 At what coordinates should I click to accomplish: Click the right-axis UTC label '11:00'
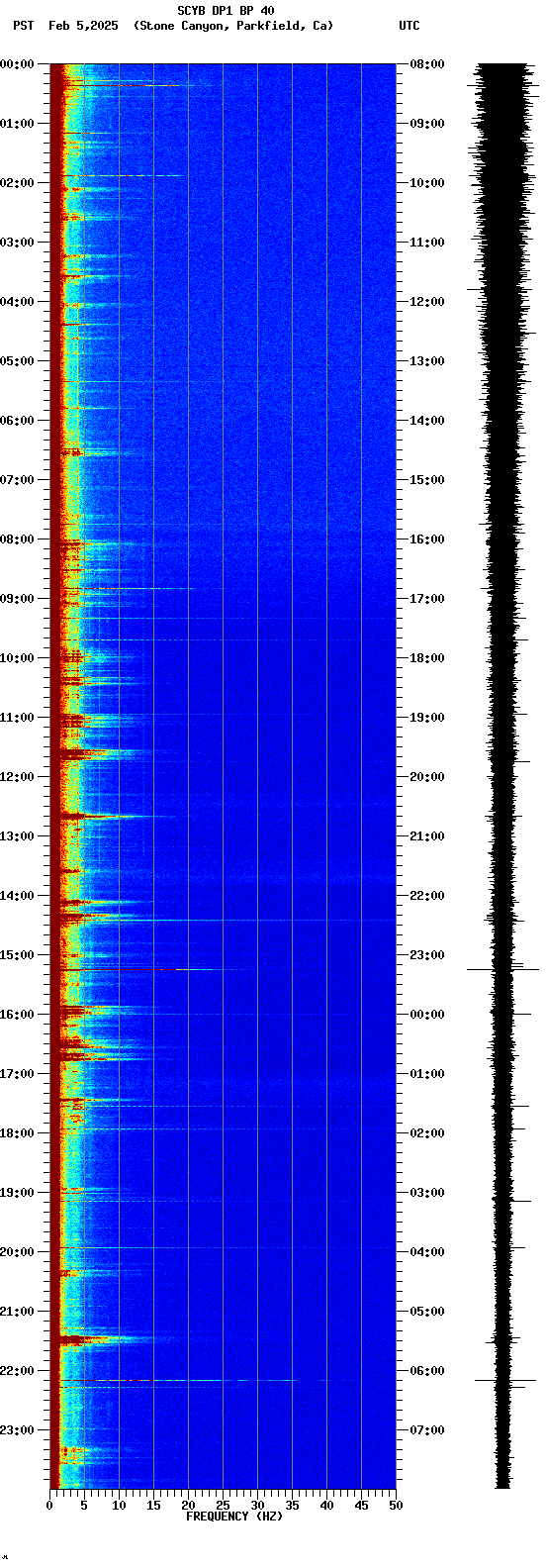tap(427, 243)
